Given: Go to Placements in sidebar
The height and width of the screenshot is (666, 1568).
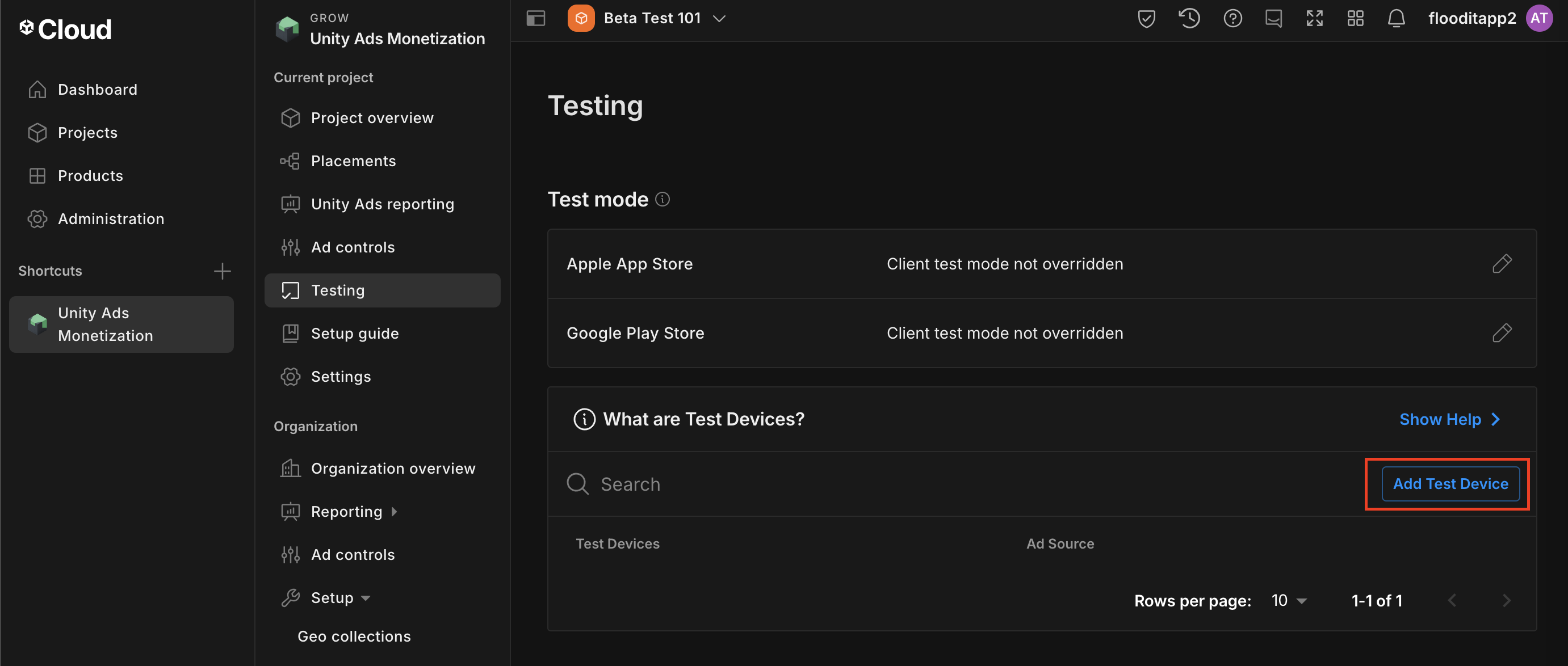Looking at the screenshot, I should (x=353, y=161).
